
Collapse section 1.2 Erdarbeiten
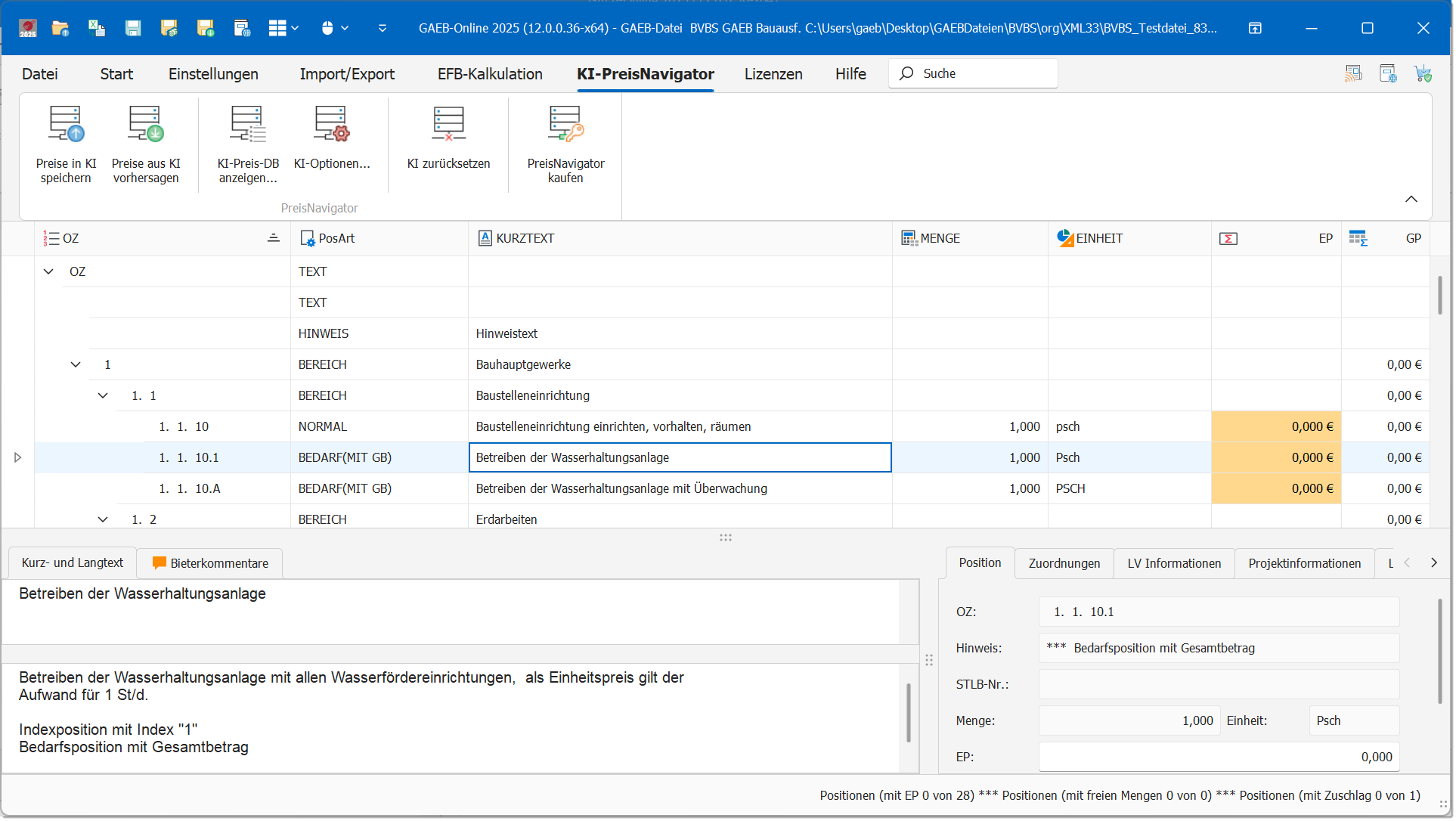pos(103,520)
